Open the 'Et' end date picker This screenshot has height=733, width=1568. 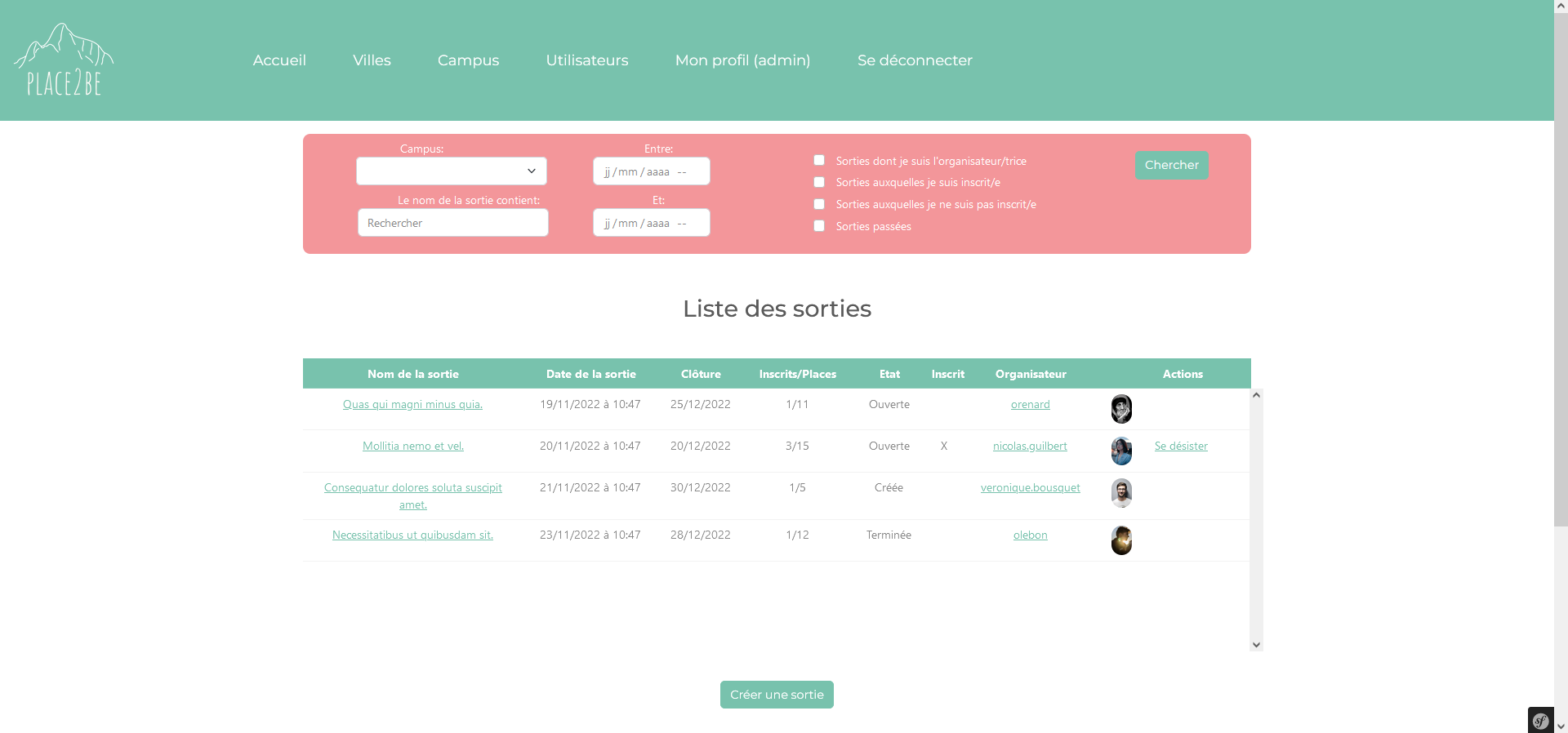click(651, 223)
